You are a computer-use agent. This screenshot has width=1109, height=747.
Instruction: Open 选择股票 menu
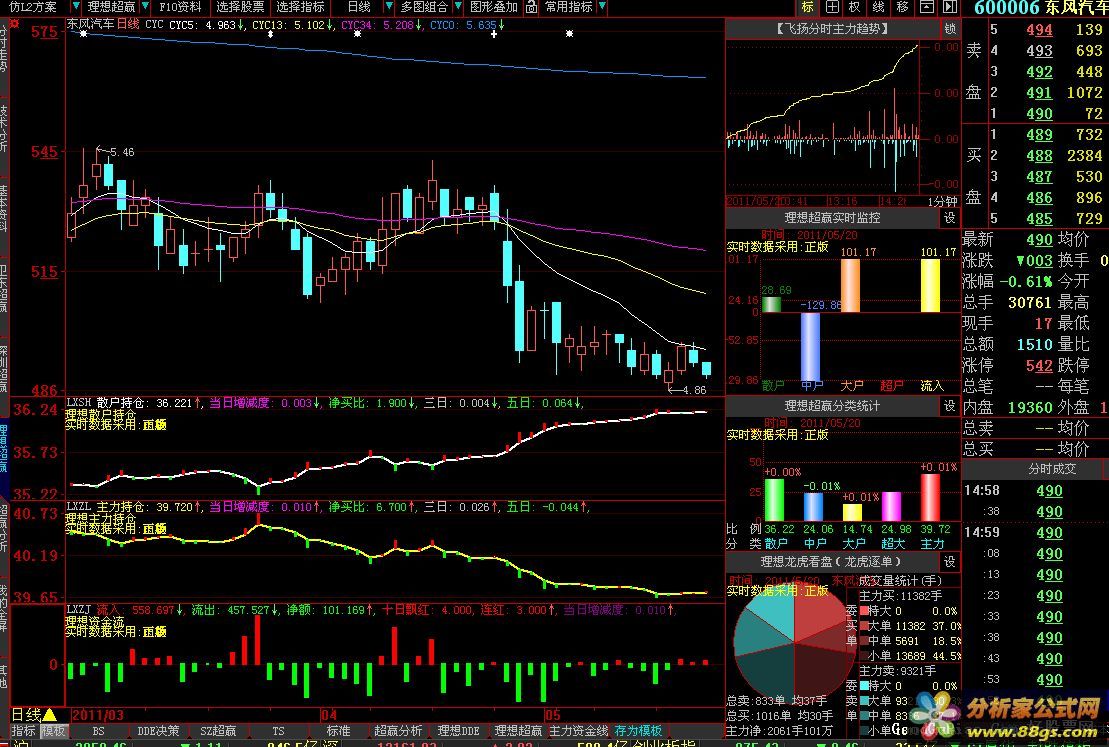pyautogui.click(x=240, y=7)
